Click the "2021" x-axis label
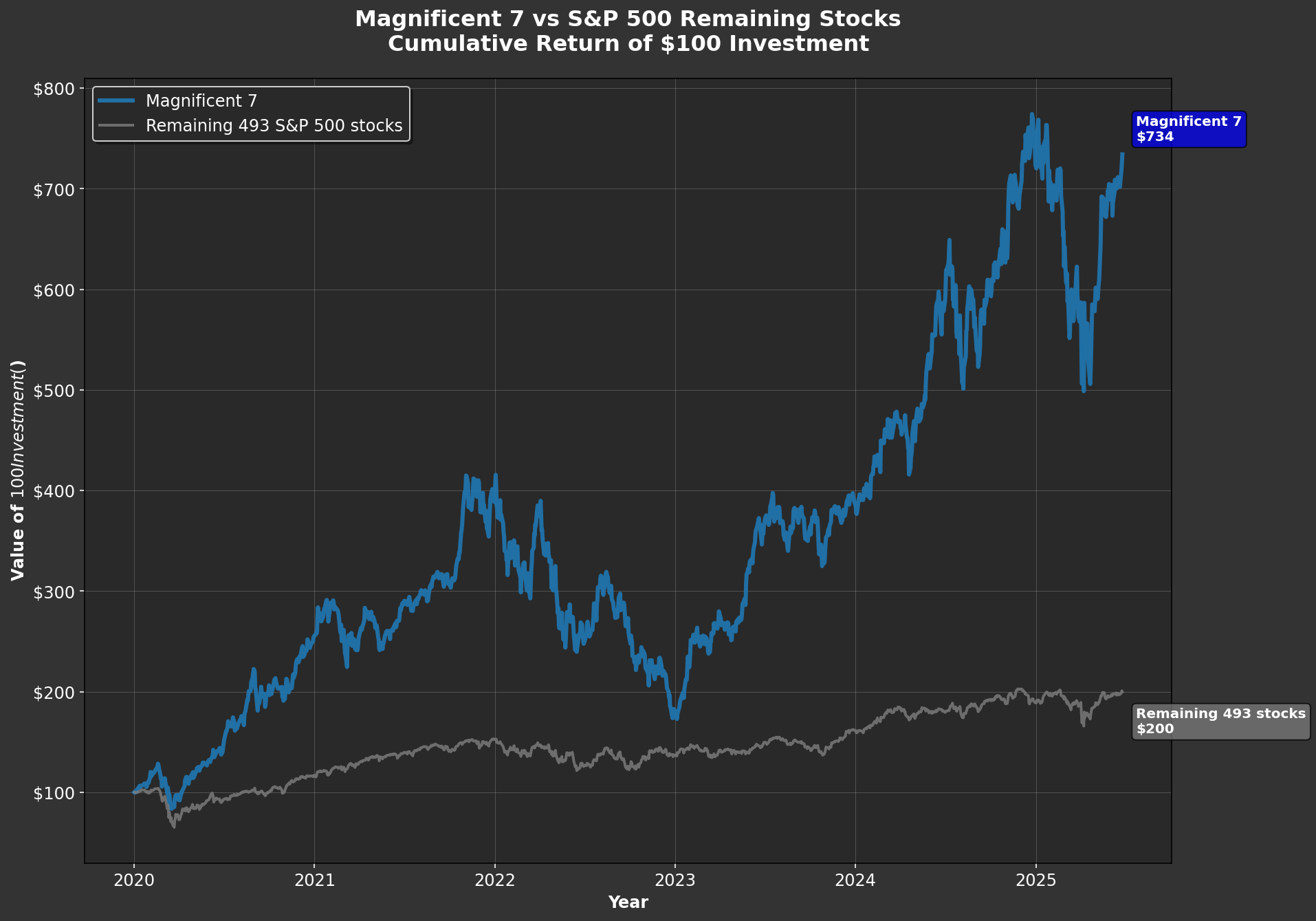 (314, 880)
